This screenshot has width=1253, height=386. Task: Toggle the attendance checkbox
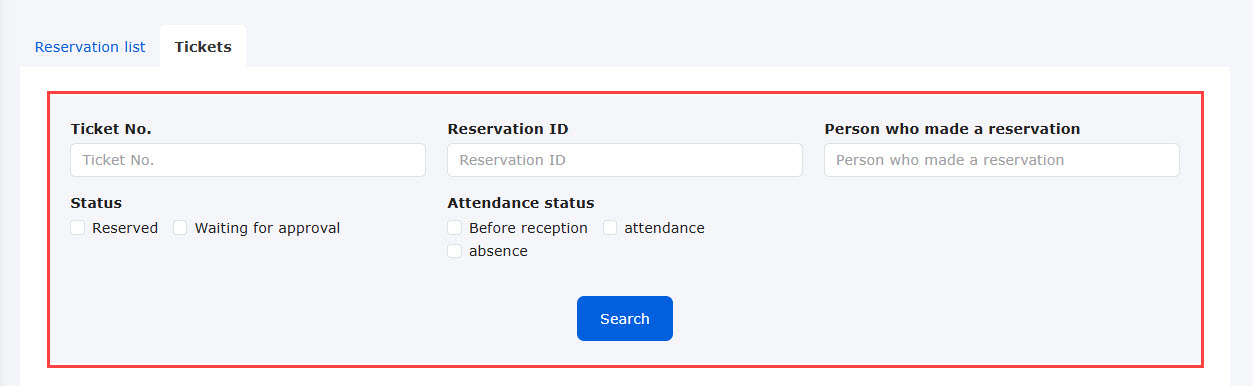610,228
